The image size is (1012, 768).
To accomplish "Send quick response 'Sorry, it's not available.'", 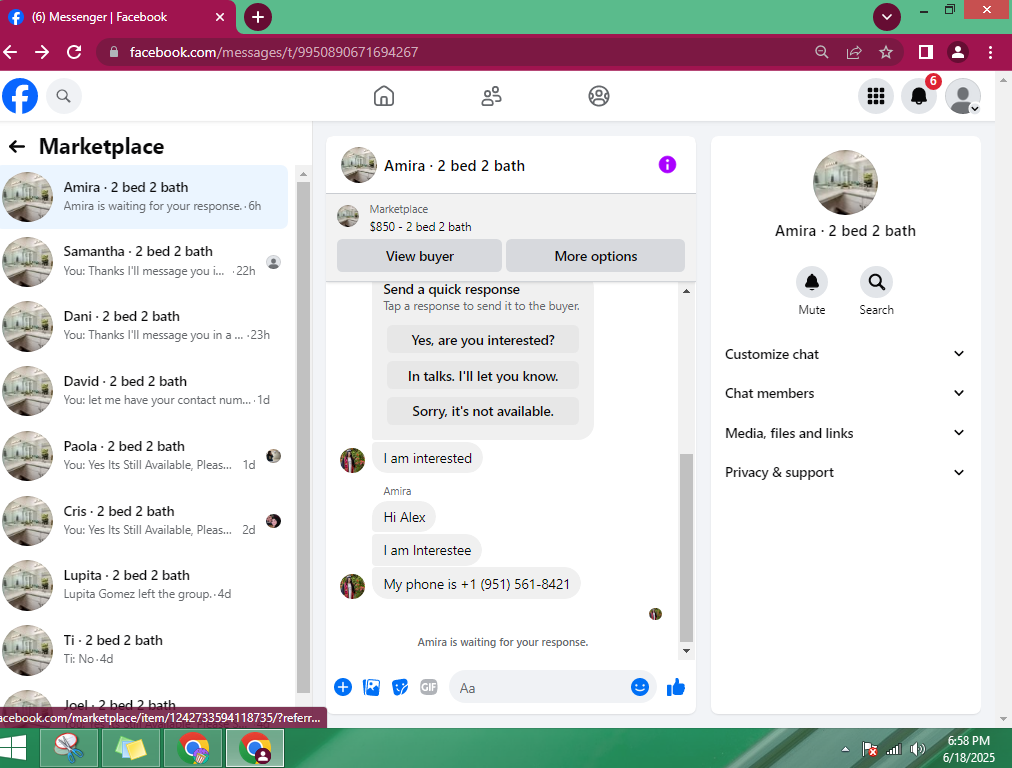I will coord(483,411).
